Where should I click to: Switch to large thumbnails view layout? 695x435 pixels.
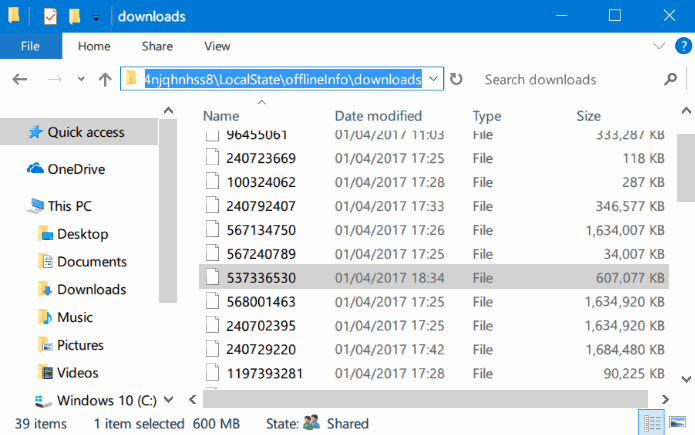point(677,422)
